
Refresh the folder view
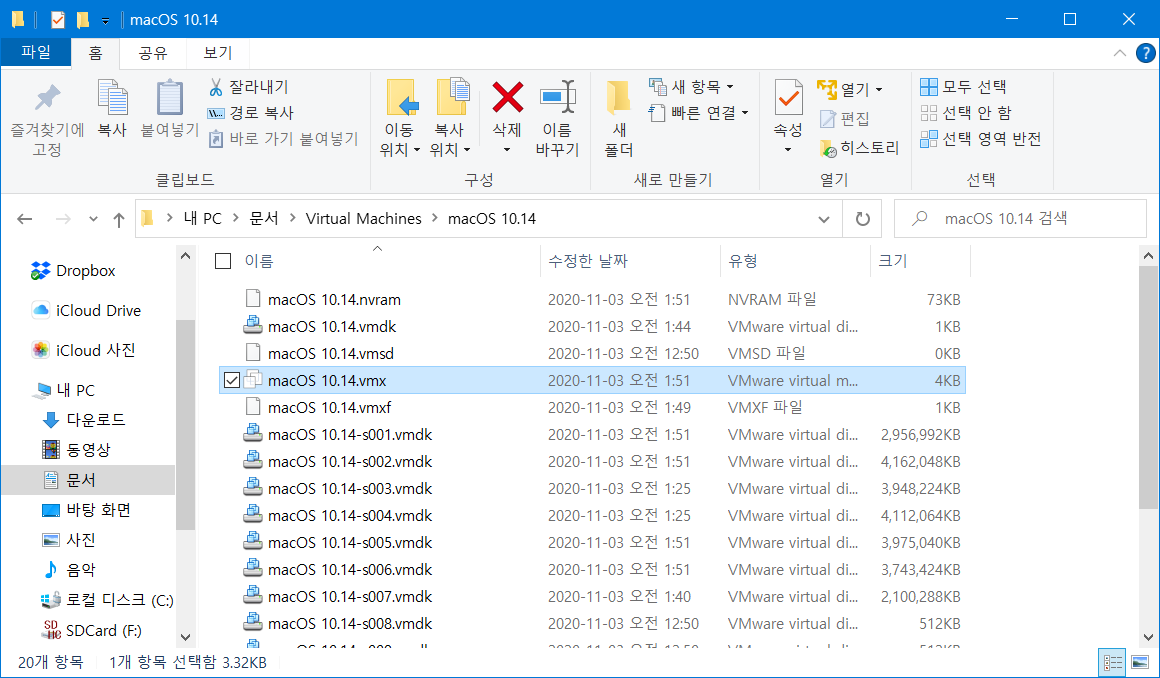pyautogui.click(x=862, y=219)
